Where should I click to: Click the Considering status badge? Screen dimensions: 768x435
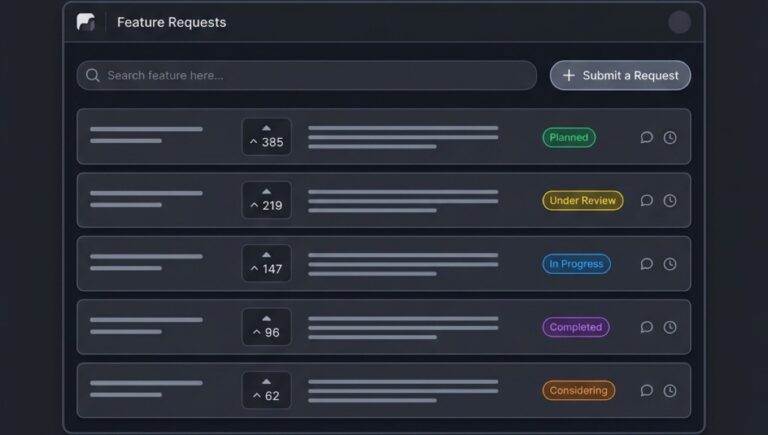[578, 390]
